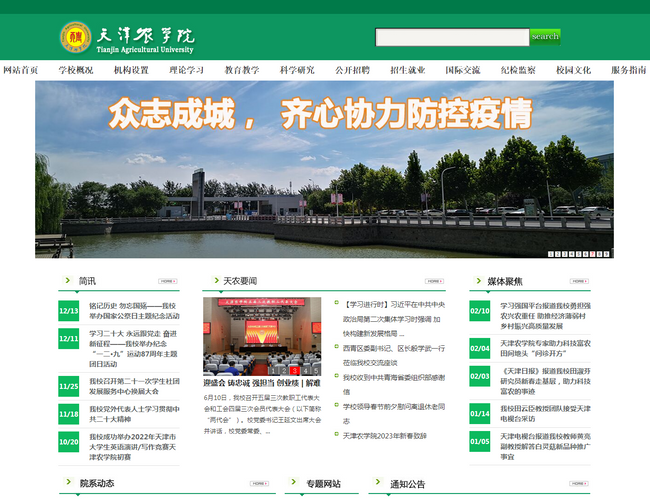Click the 02/04 date badge

(480, 349)
